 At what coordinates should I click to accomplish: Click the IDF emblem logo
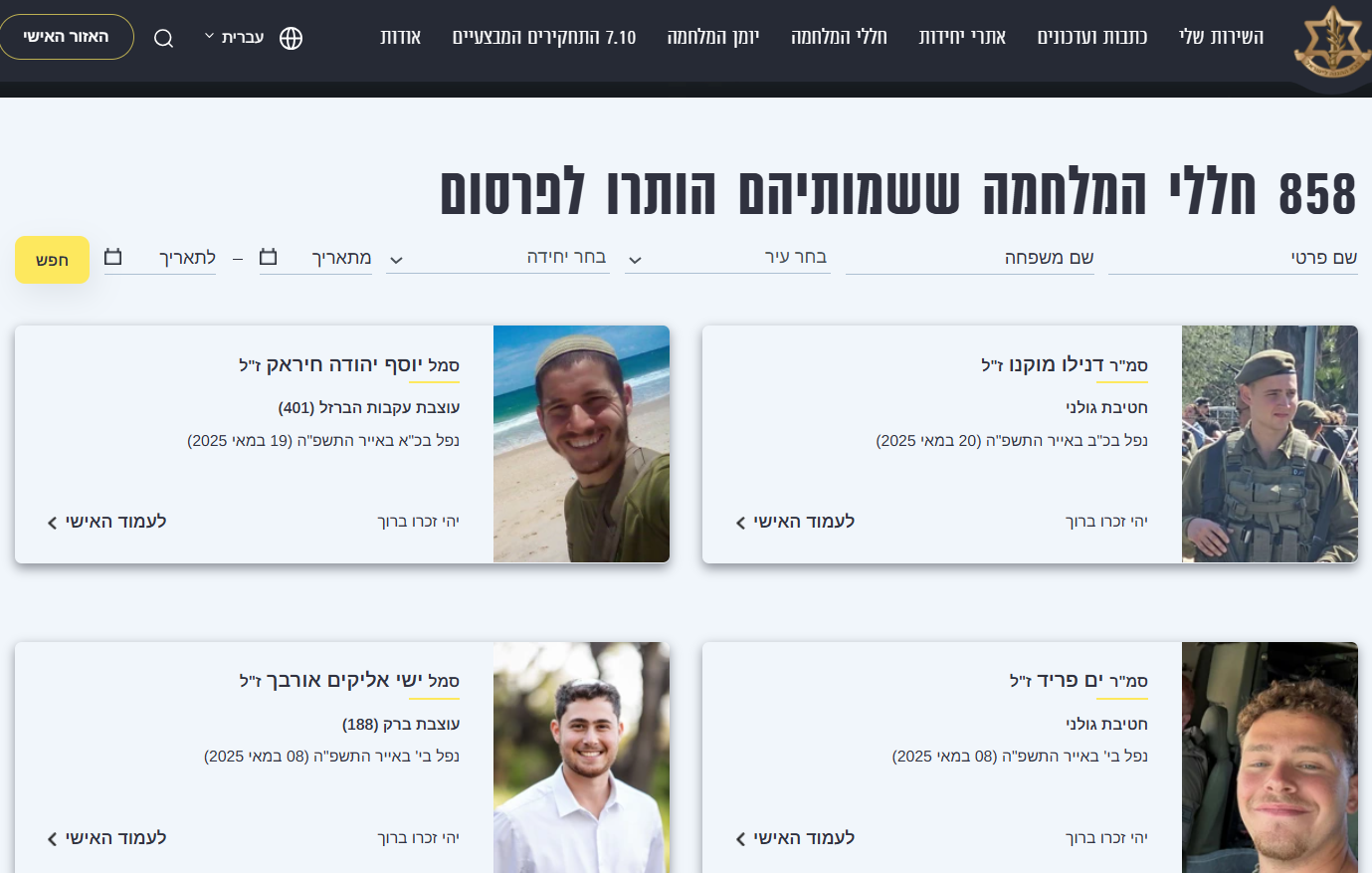click(1332, 43)
